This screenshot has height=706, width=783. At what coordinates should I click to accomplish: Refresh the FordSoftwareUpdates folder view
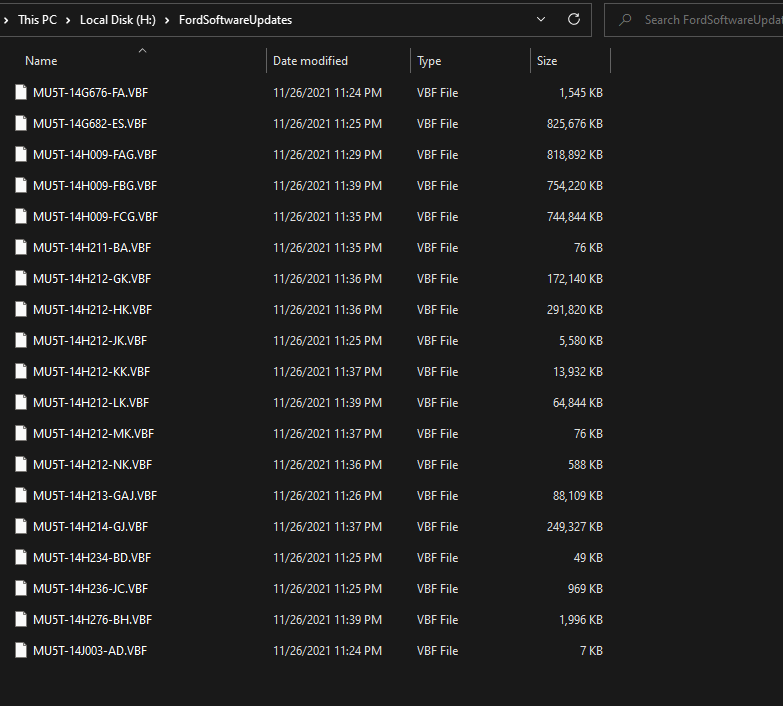pyautogui.click(x=573, y=19)
